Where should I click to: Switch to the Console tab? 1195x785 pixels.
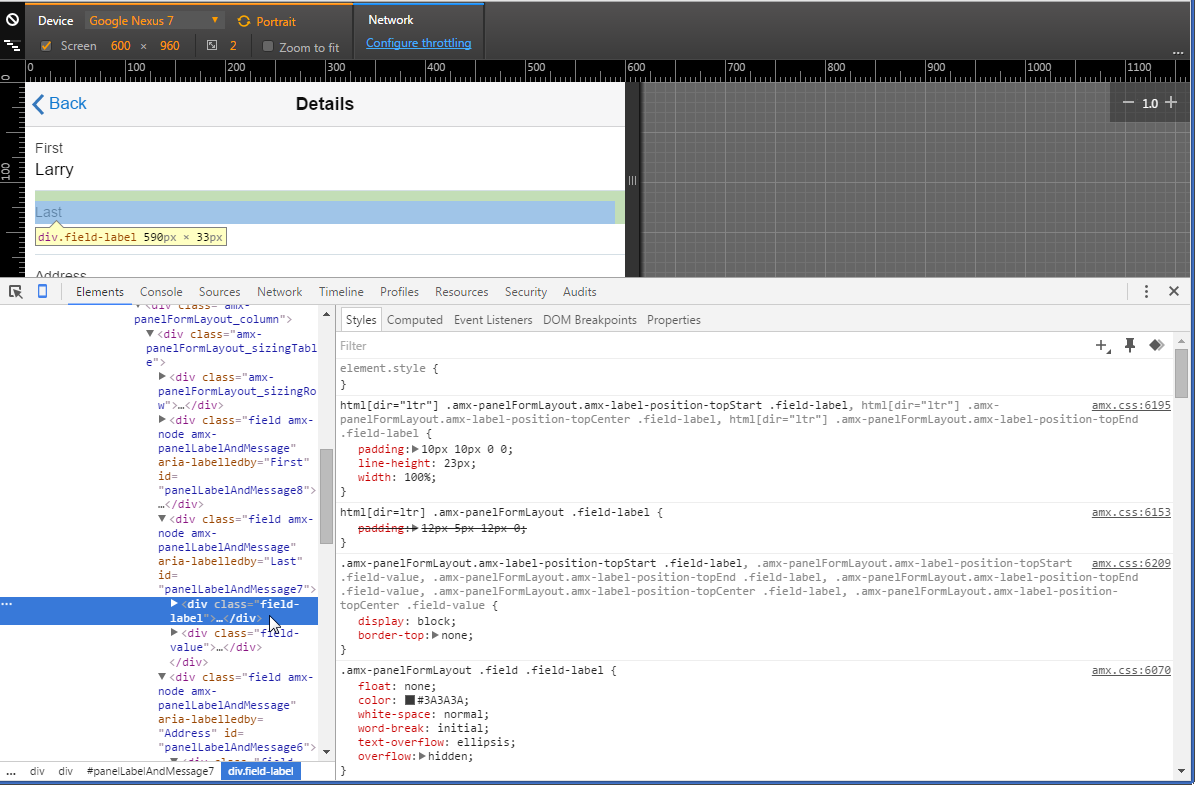161,292
